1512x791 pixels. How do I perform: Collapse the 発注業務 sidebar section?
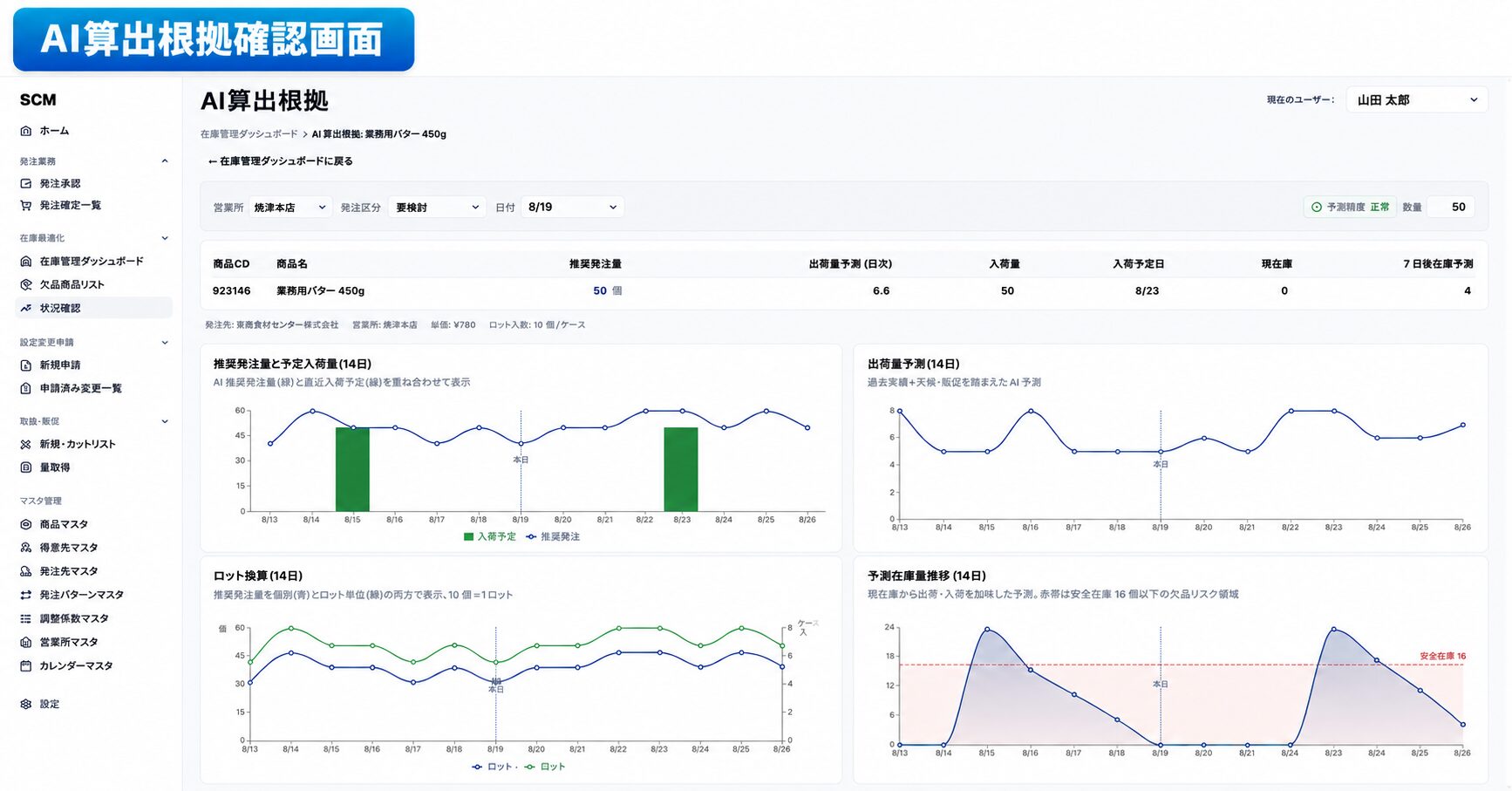pyautogui.click(x=165, y=161)
